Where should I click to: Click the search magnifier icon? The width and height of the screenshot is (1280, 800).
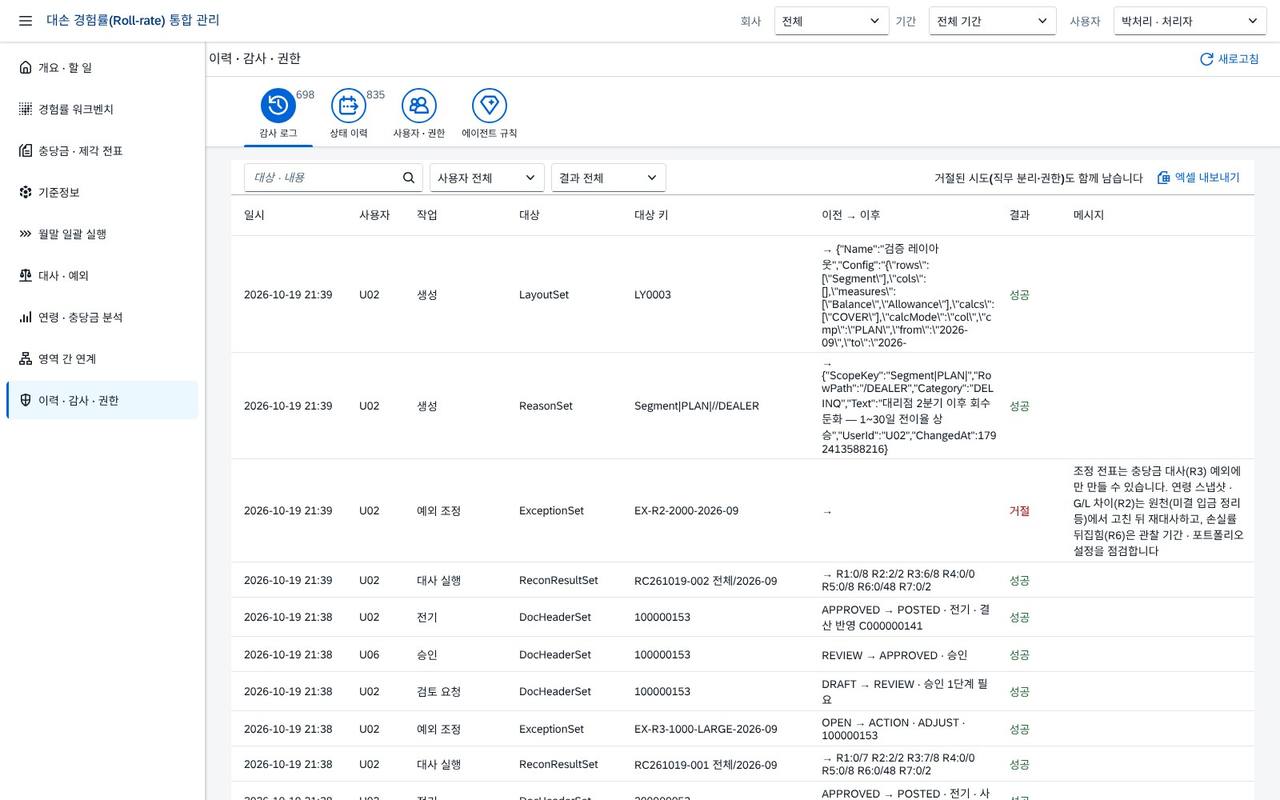(409, 178)
